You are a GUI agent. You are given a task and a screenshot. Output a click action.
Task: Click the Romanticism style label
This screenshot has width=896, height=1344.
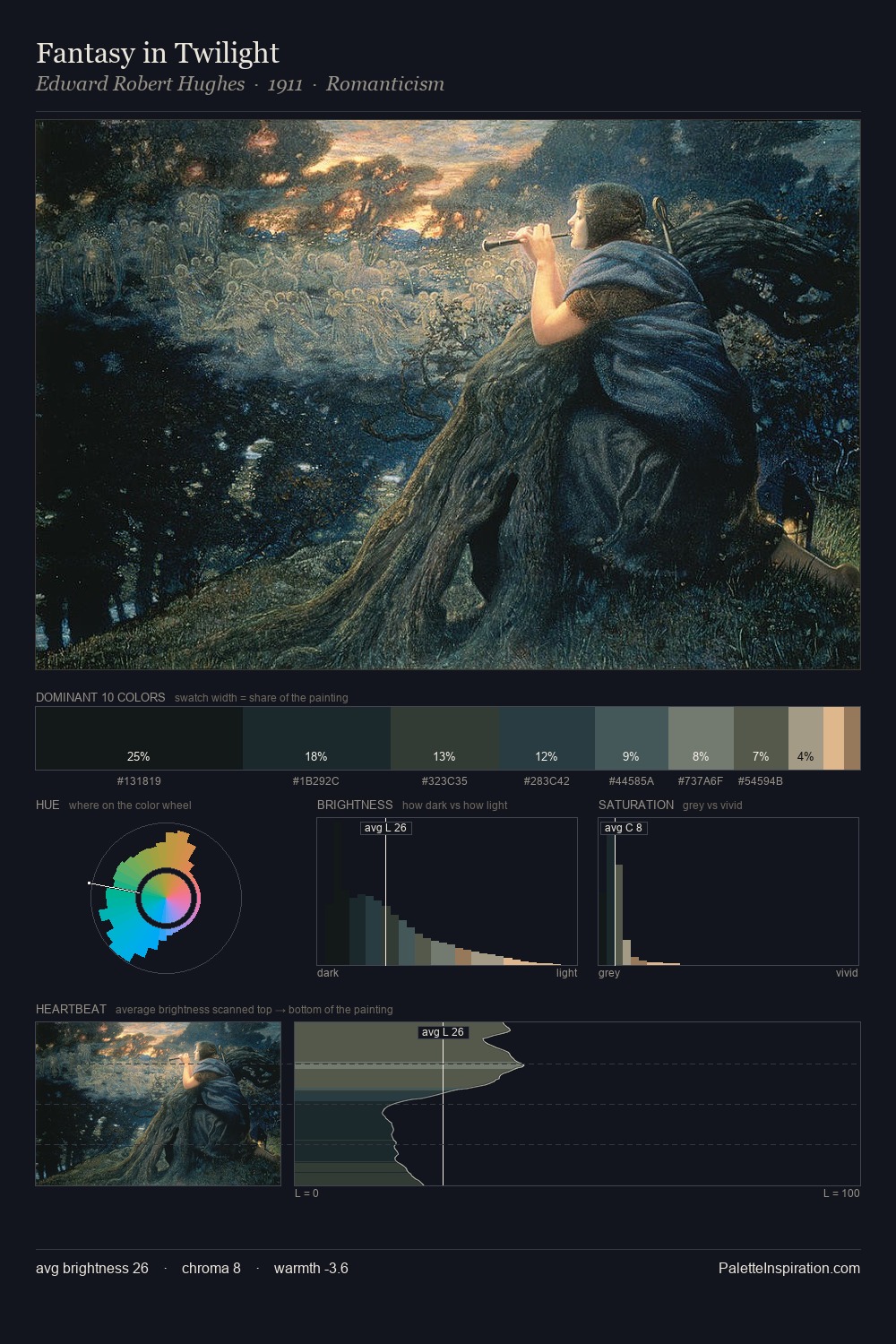(x=385, y=84)
